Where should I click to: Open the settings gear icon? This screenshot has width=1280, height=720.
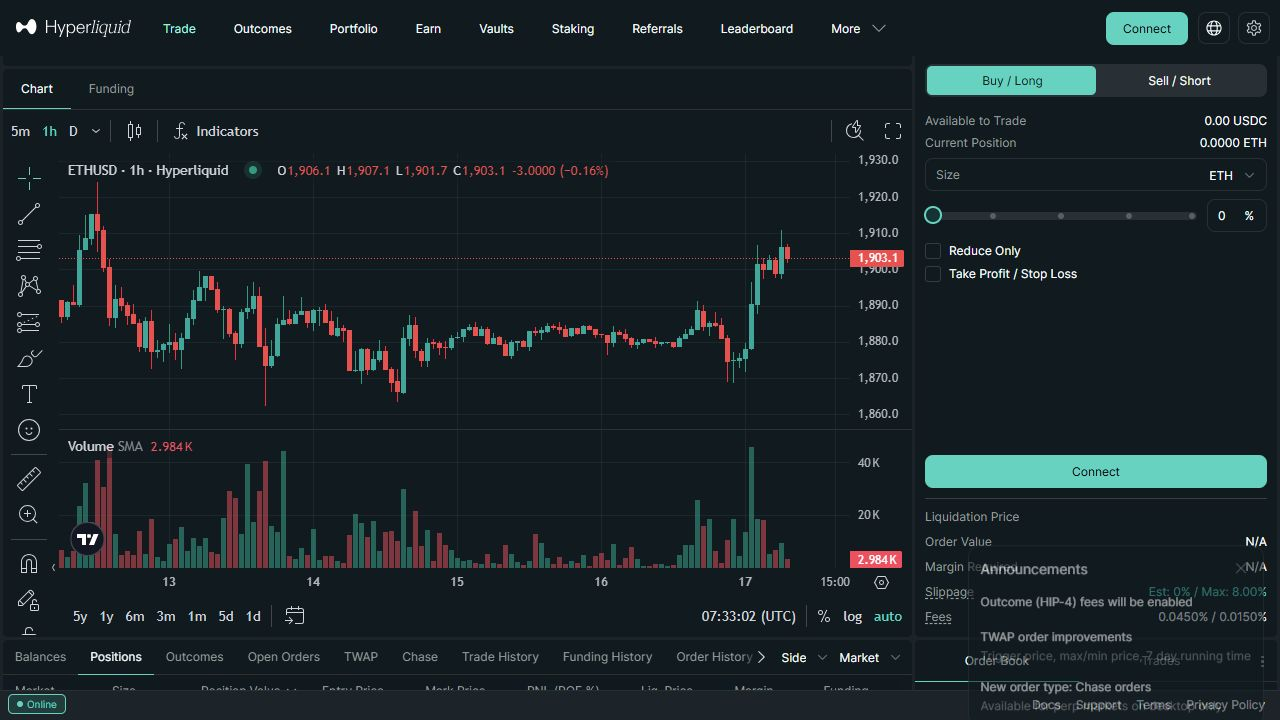coord(1254,29)
